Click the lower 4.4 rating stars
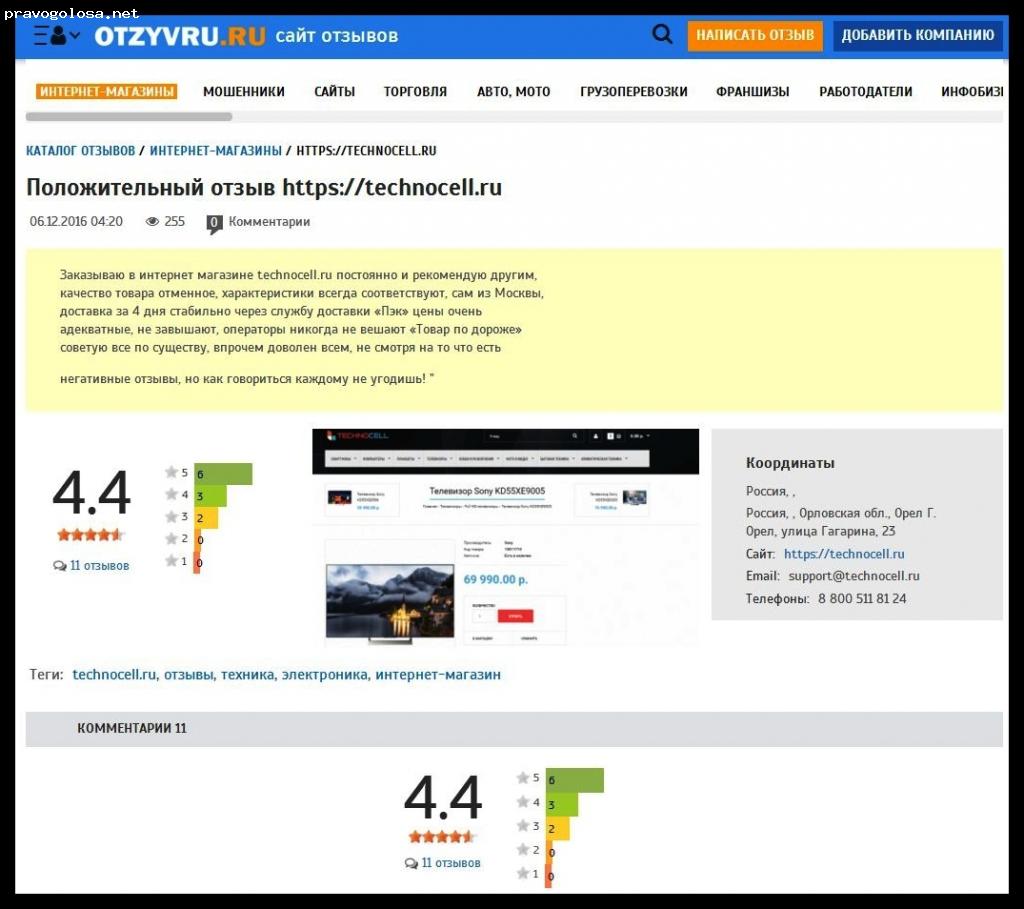The image size is (1024, 909). coord(442,836)
